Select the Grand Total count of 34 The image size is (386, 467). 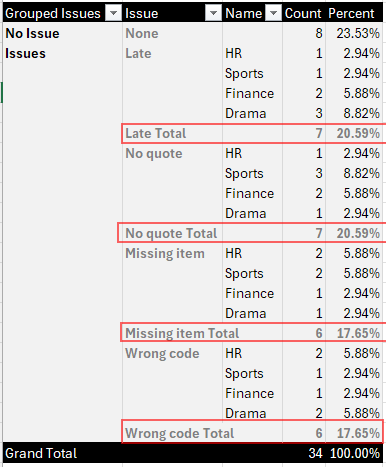click(x=315, y=453)
